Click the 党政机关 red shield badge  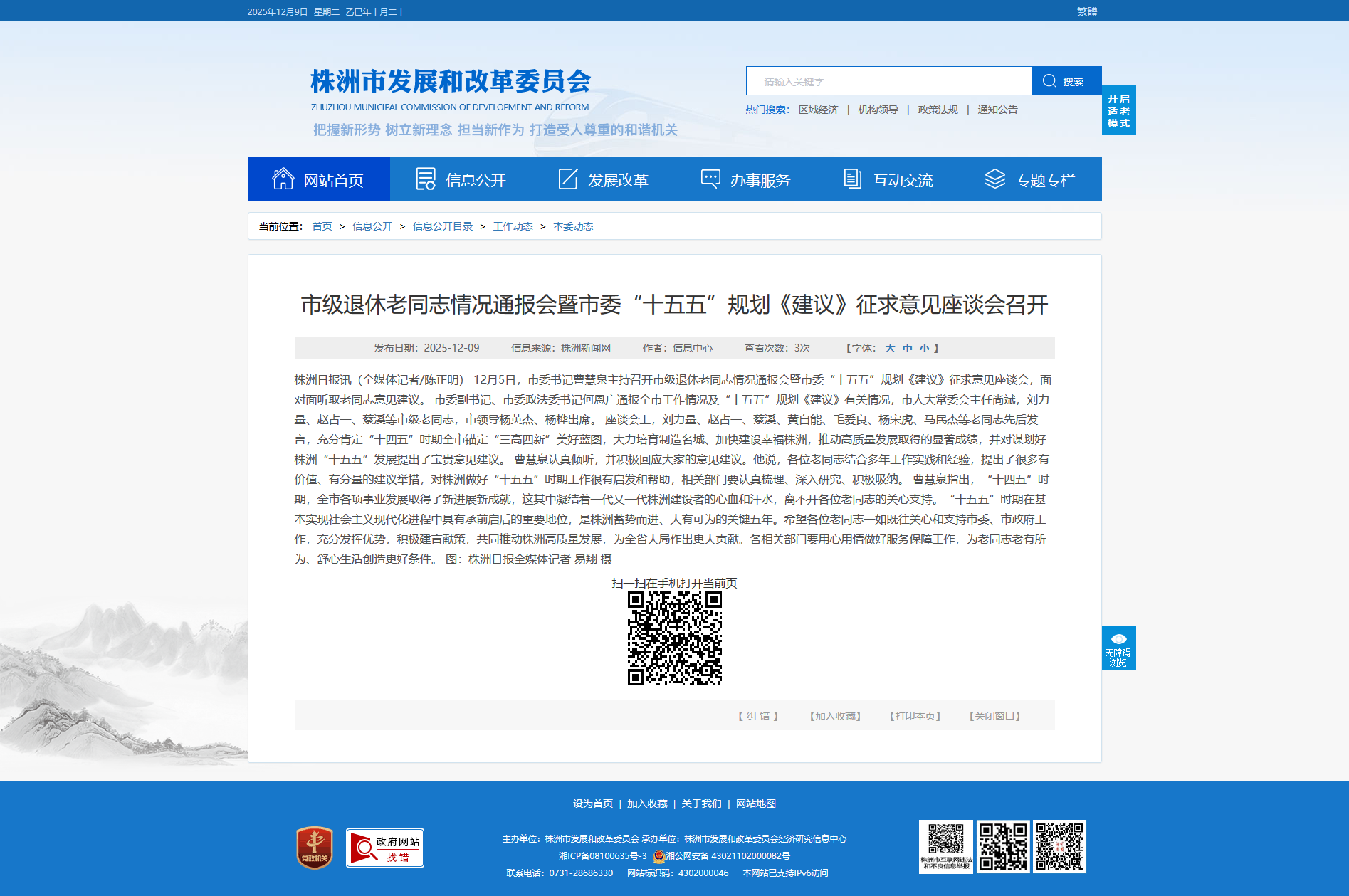click(x=315, y=848)
